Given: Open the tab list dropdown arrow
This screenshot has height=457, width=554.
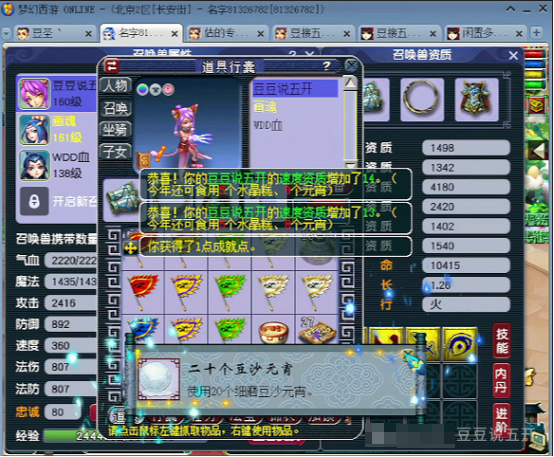Looking at the screenshot, I should [6, 33].
